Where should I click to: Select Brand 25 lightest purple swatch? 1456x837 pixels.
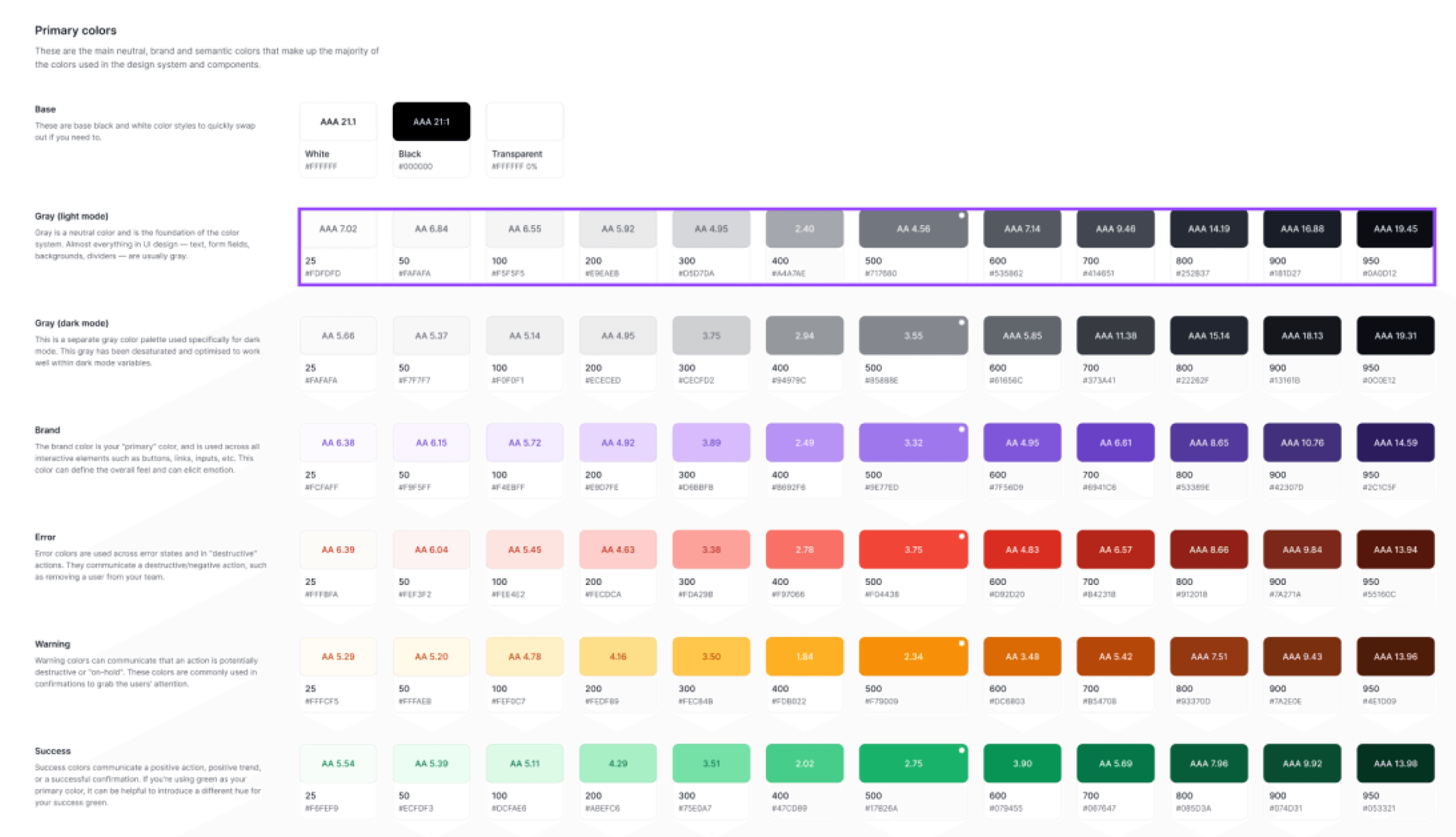click(x=338, y=443)
